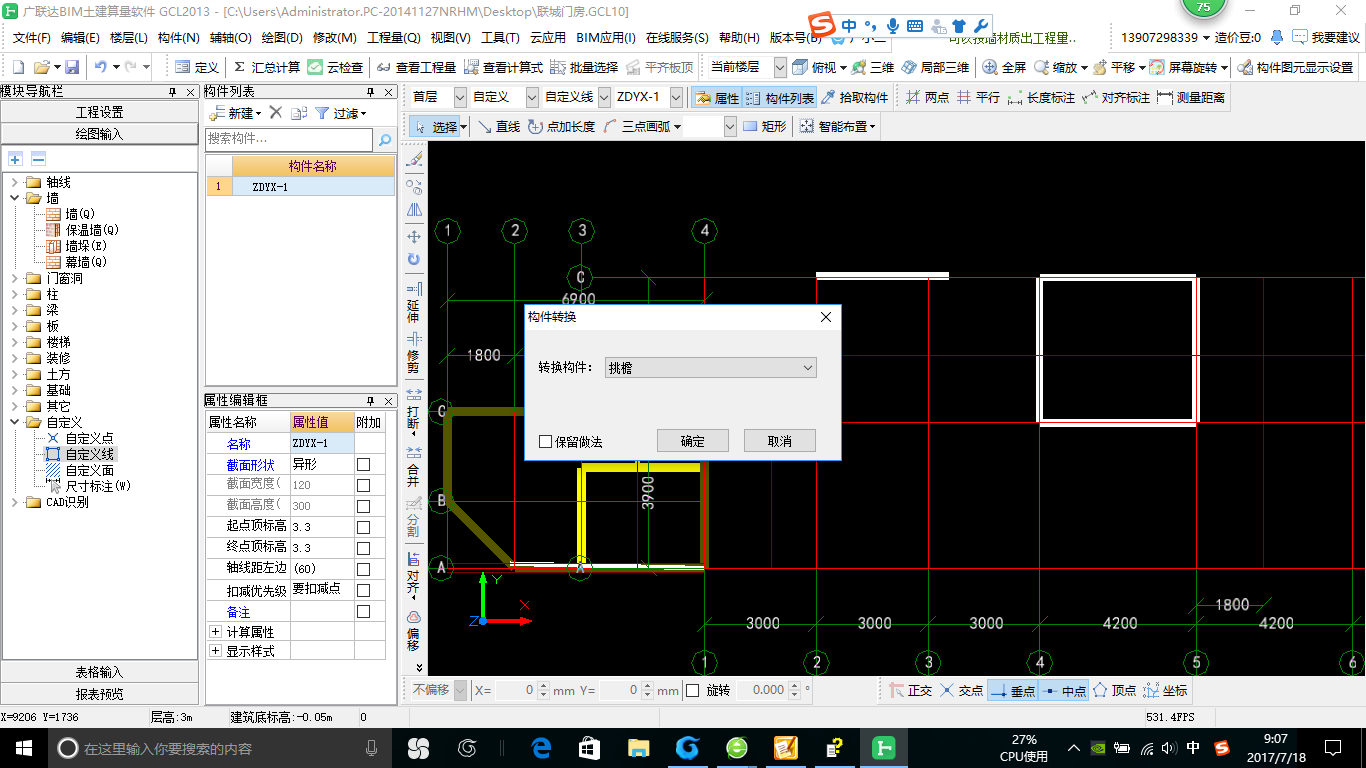1366x768 pixels.
Task: Expand 轴线 tree node
Action: pos(14,182)
